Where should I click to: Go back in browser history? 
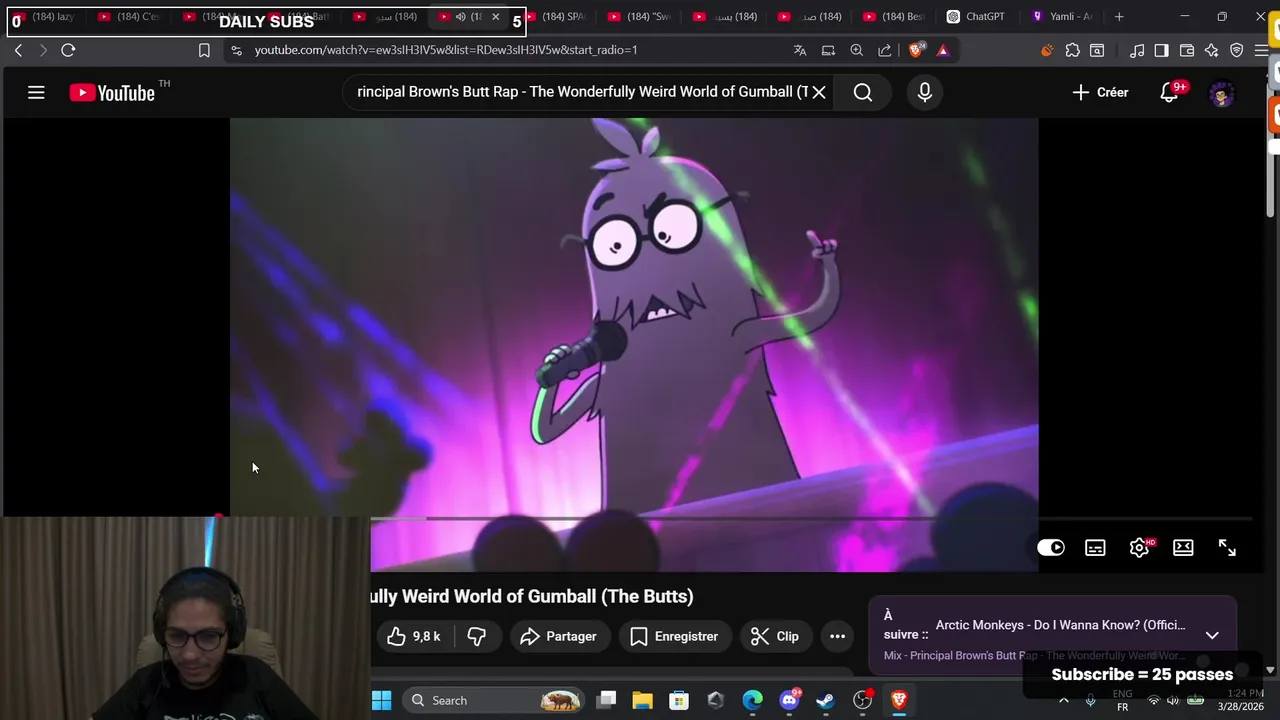18,50
